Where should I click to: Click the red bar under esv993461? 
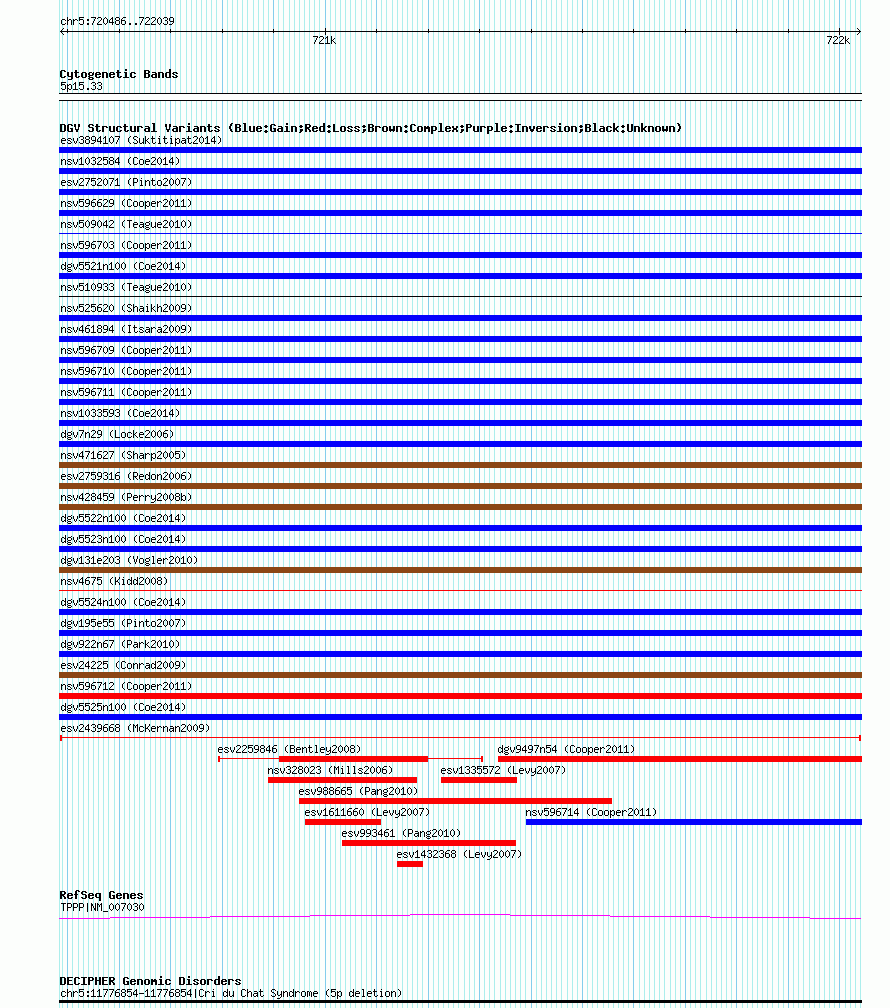428,843
